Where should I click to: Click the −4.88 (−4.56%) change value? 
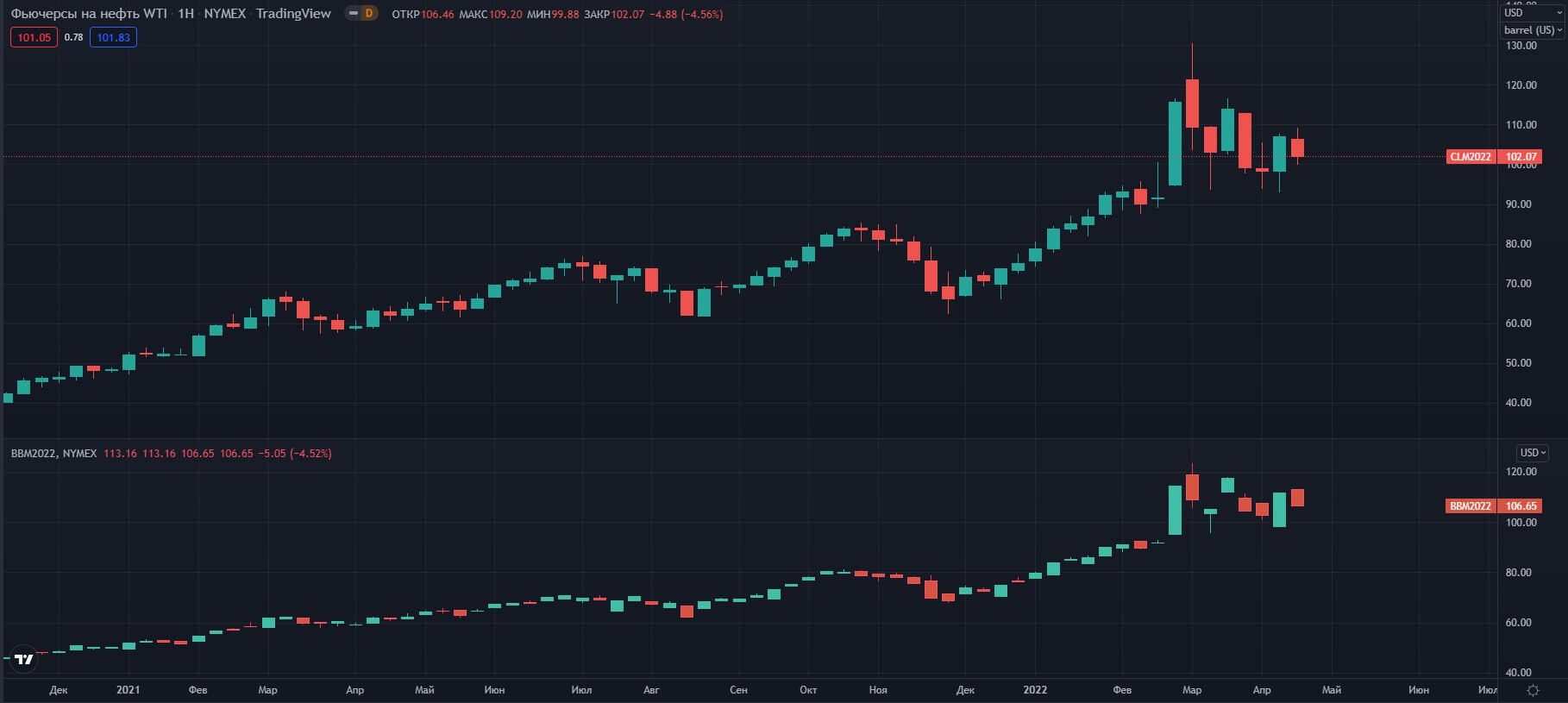(x=687, y=15)
